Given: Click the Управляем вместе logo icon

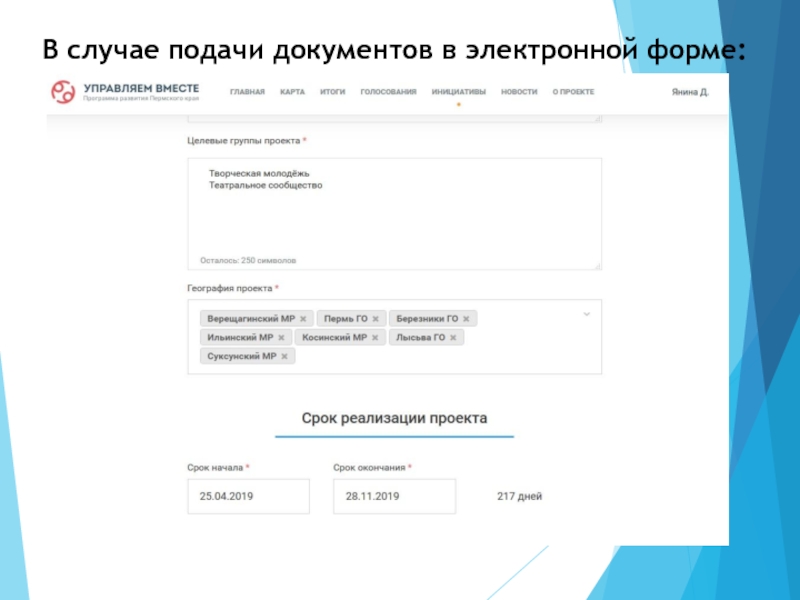Looking at the screenshot, I should click(63, 92).
